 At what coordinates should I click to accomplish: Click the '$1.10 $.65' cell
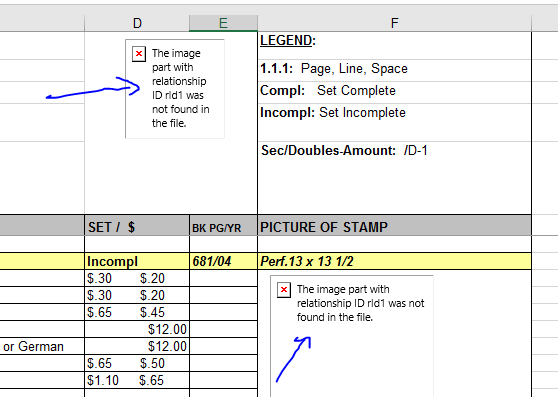137,380
